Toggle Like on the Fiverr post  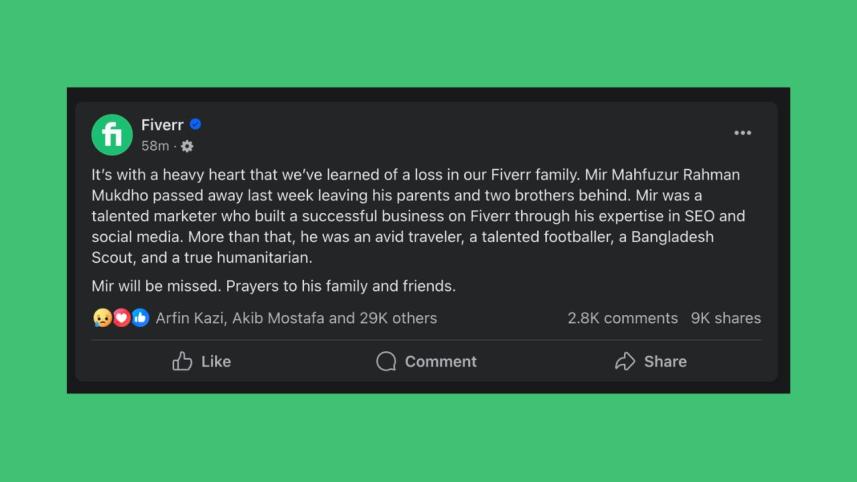pos(202,361)
